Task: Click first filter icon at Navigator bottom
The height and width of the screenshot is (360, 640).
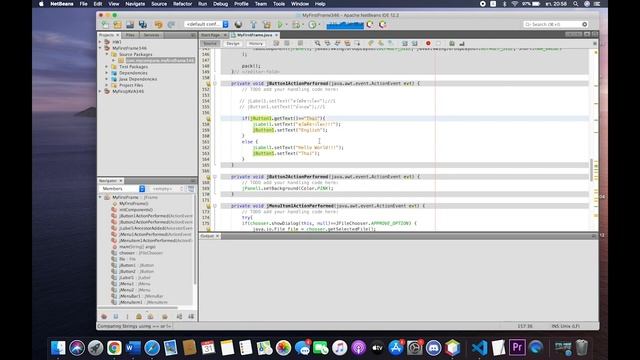Action: 104,316
